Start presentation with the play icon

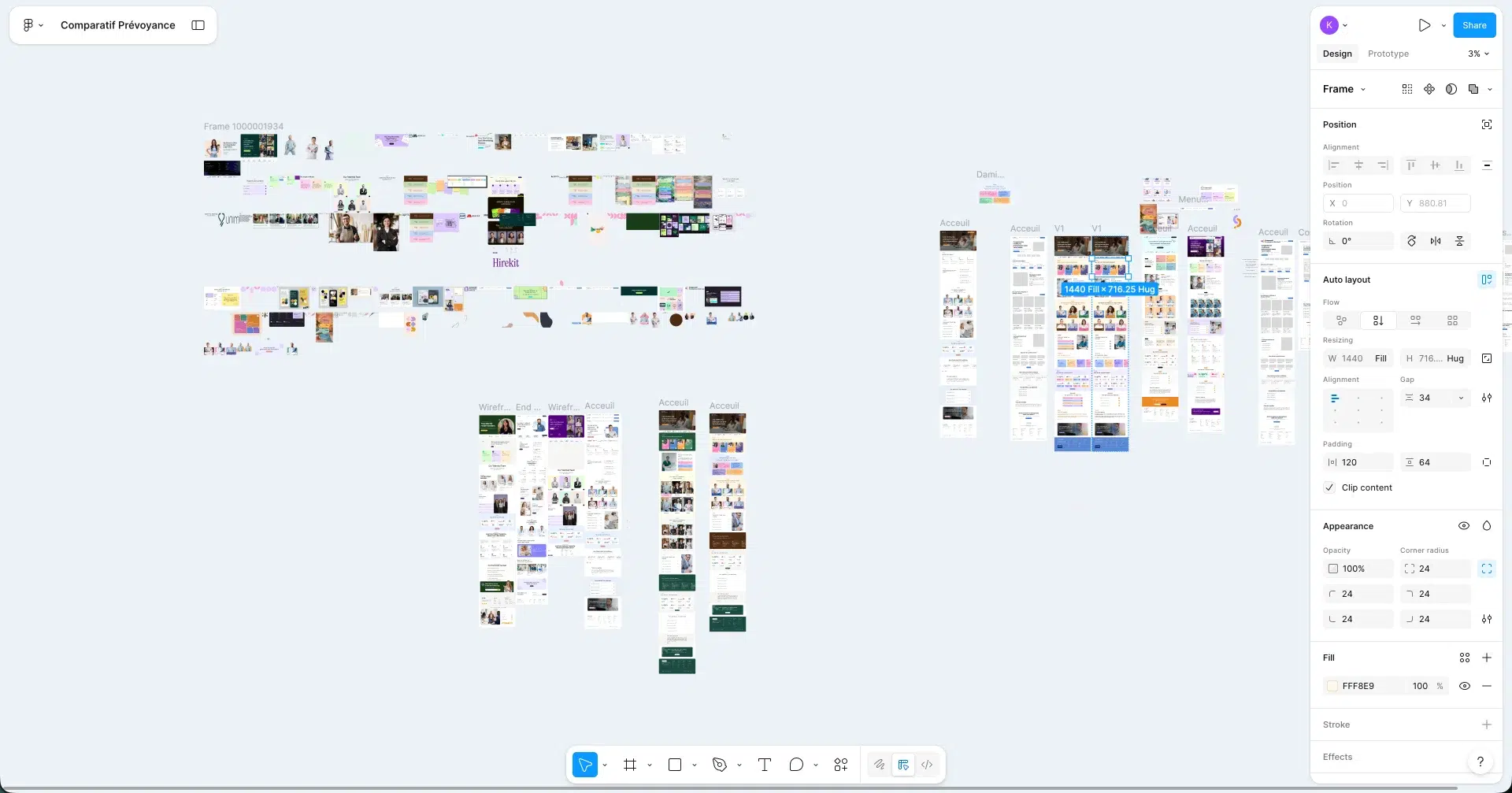click(1424, 25)
